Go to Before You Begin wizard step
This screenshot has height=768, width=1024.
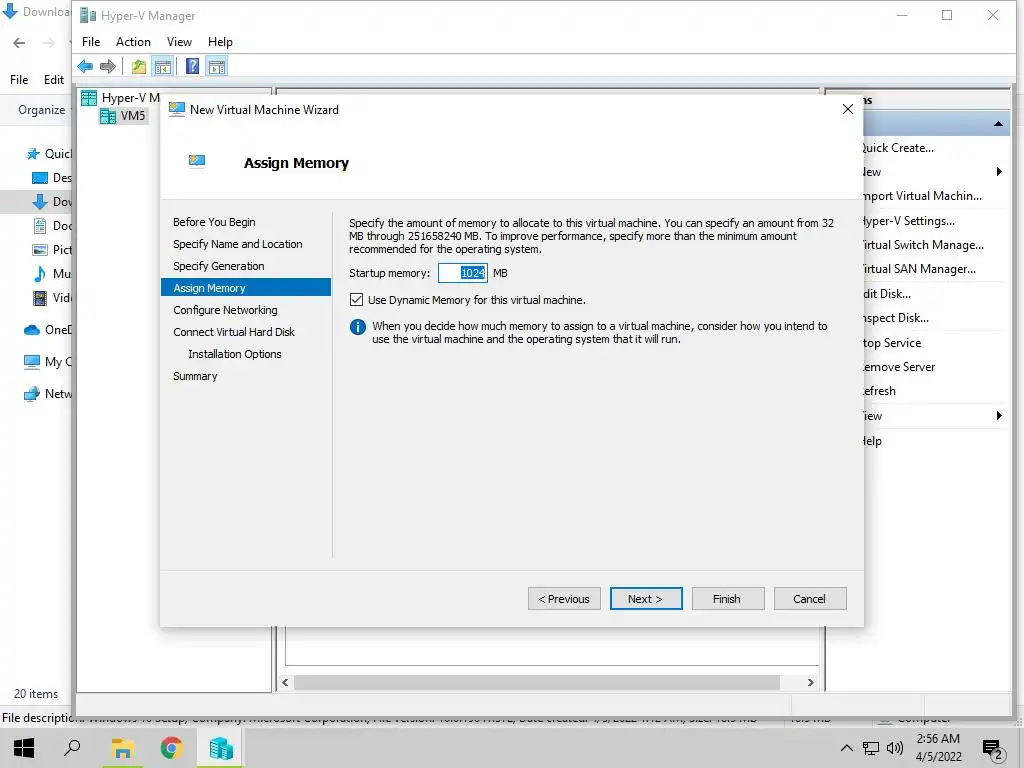click(214, 222)
